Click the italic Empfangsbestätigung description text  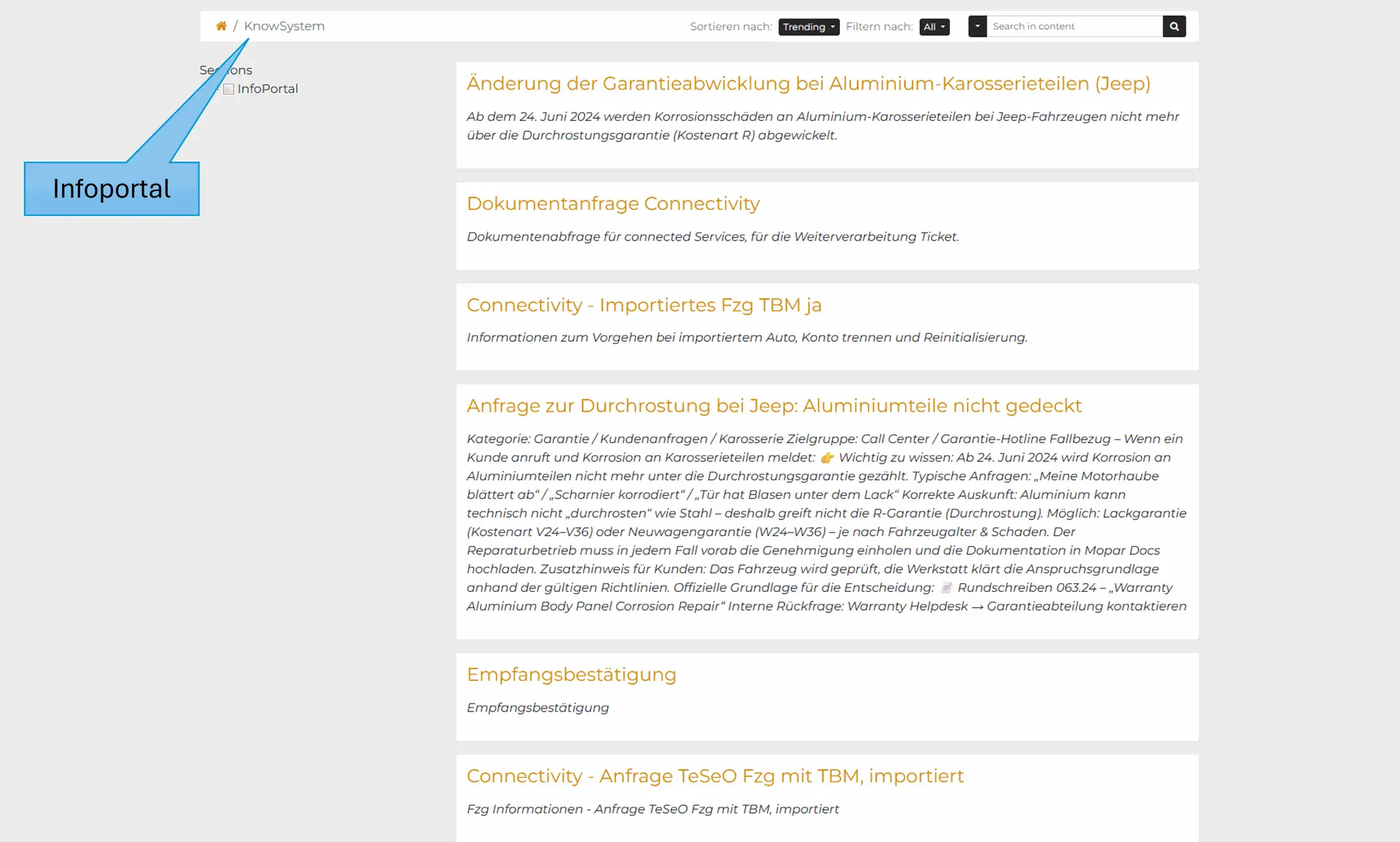(x=537, y=708)
